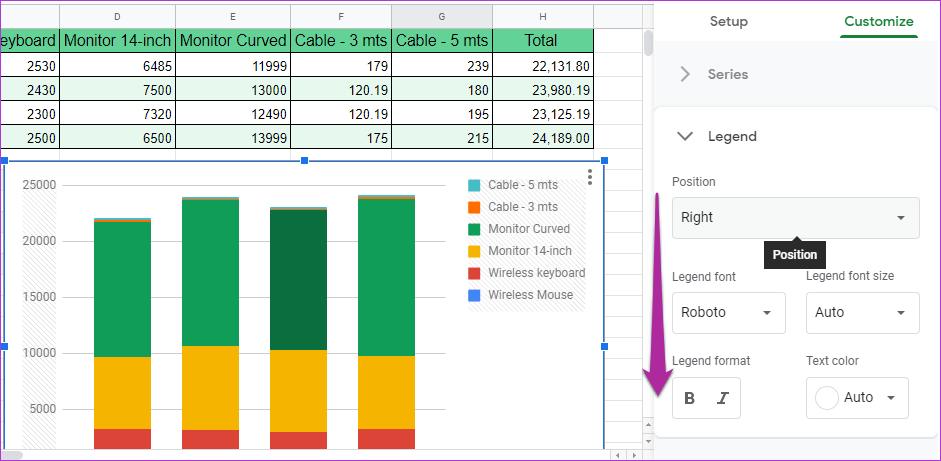Select cell containing 24,189.00
Viewport: 941px width, 461px height.
(x=542, y=138)
